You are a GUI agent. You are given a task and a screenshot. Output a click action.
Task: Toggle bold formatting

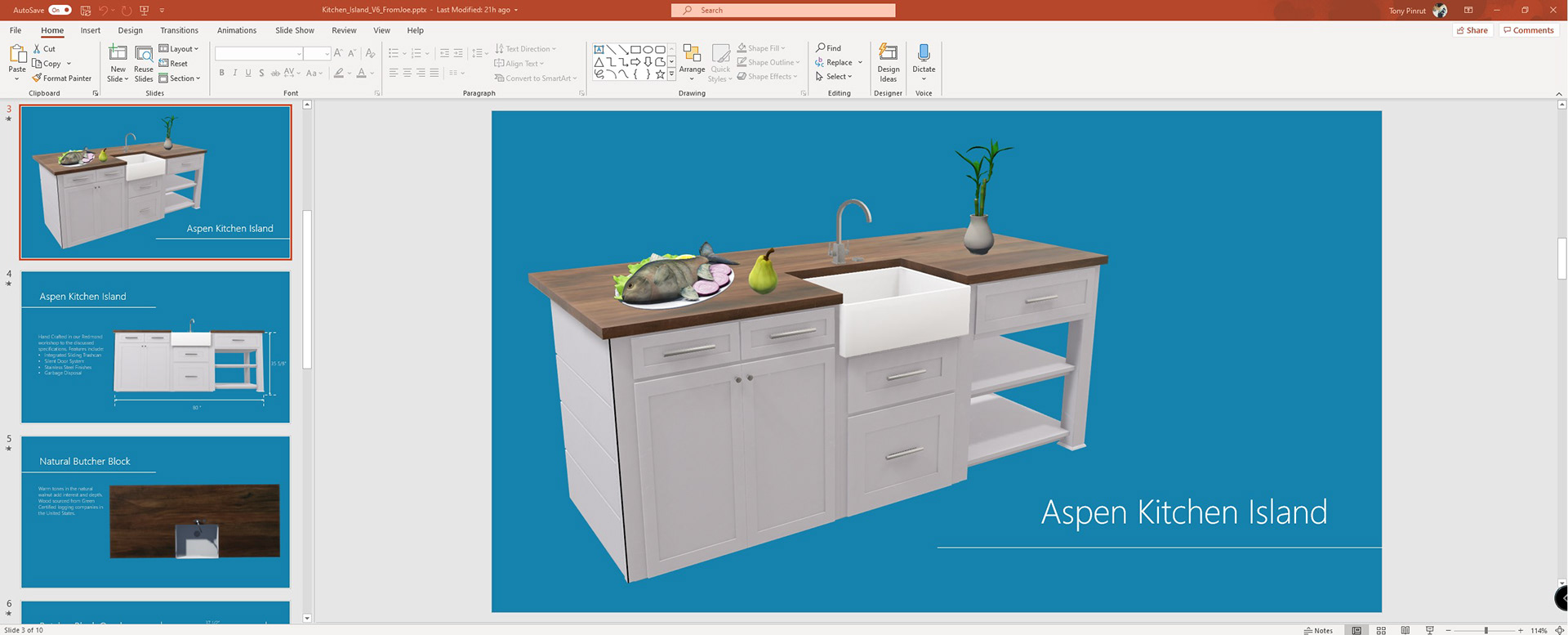point(221,73)
